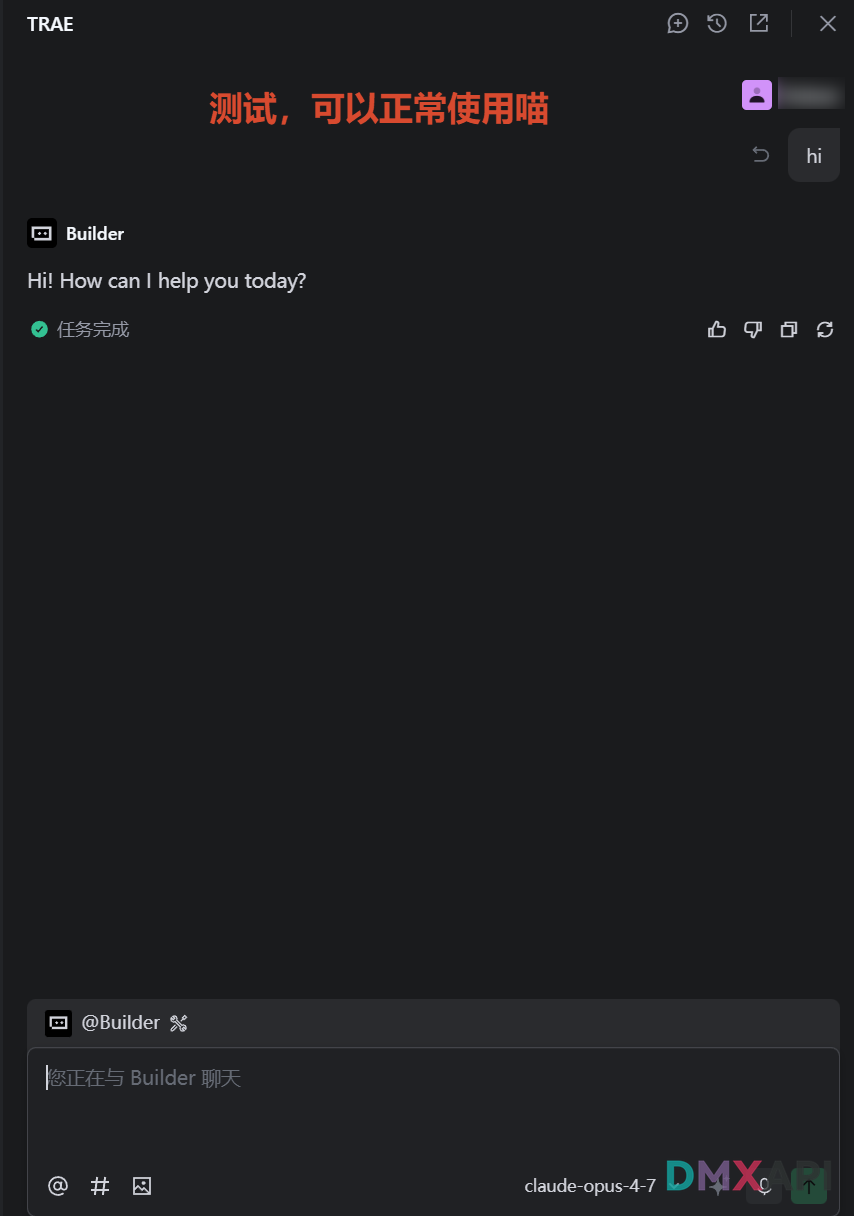Image resolution: width=854 pixels, height=1216 pixels.
Task: Give the response a thumbs down
Action: [753, 329]
